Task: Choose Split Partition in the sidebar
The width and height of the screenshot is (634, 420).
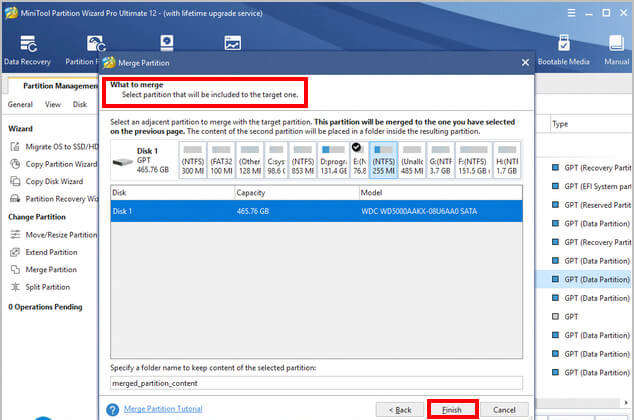Action: (40, 287)
